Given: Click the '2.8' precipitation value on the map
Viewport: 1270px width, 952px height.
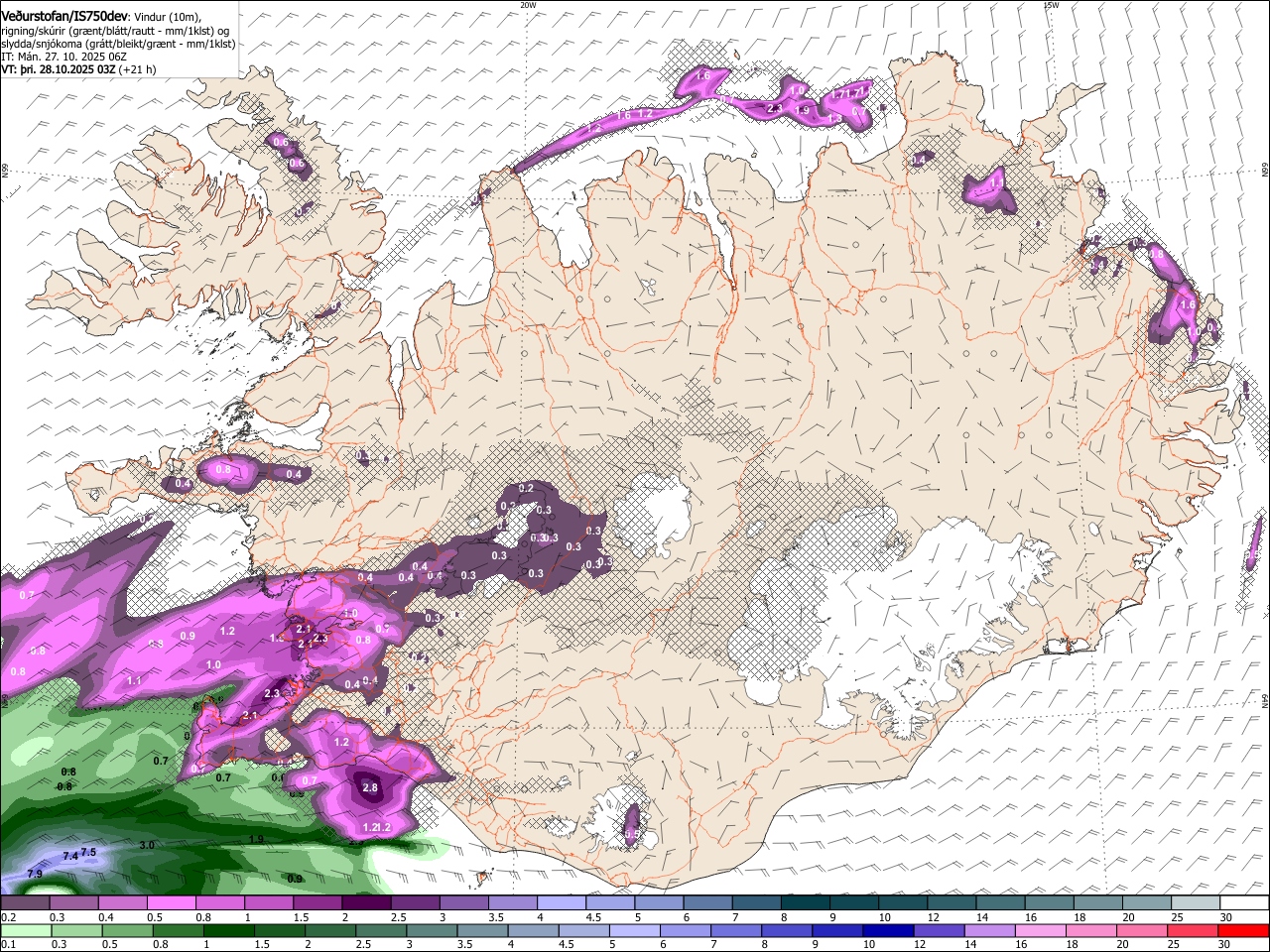Looking at the screenshot, I should 370,788.
